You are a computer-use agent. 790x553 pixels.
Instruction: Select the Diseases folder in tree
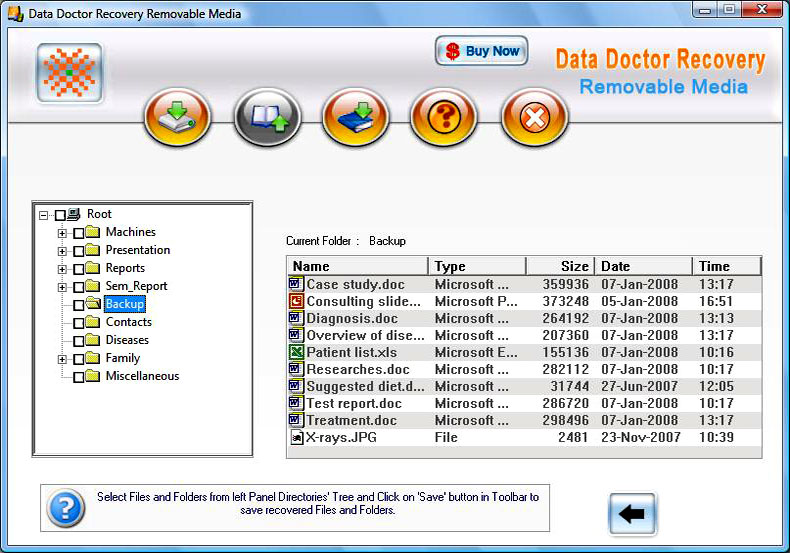(127, 340)
